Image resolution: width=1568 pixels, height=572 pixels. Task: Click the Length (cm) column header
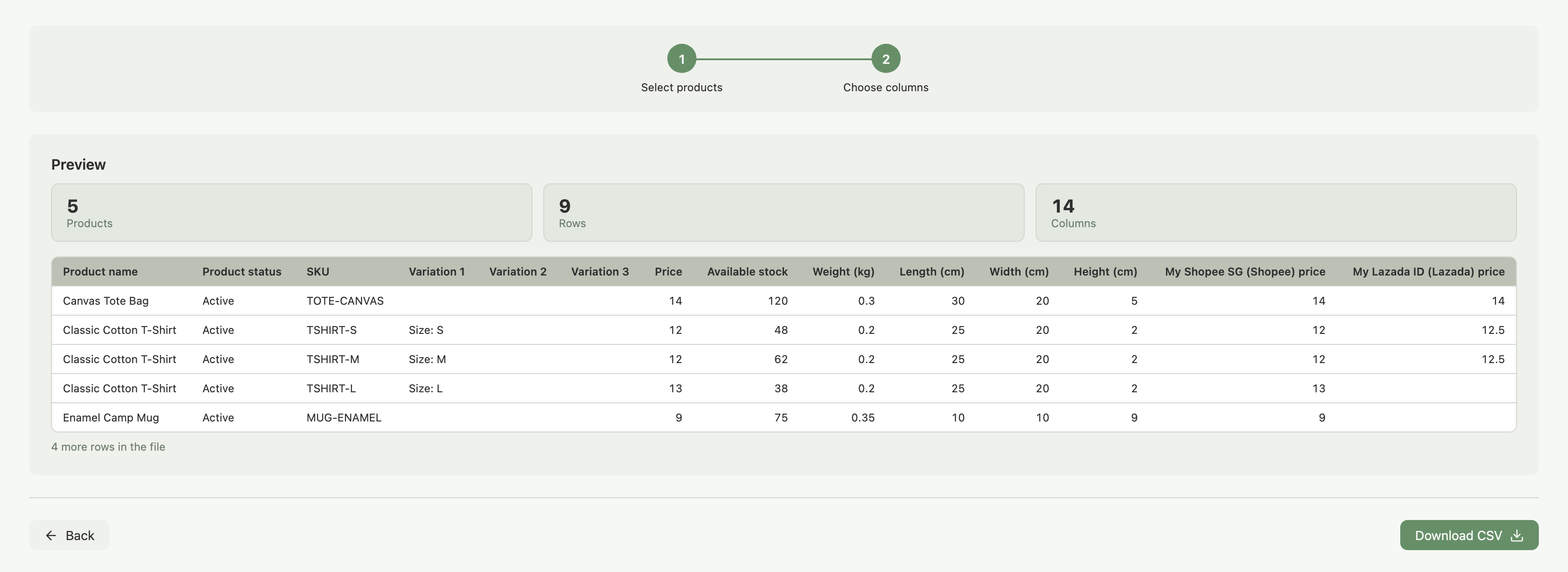coord(932,272)
